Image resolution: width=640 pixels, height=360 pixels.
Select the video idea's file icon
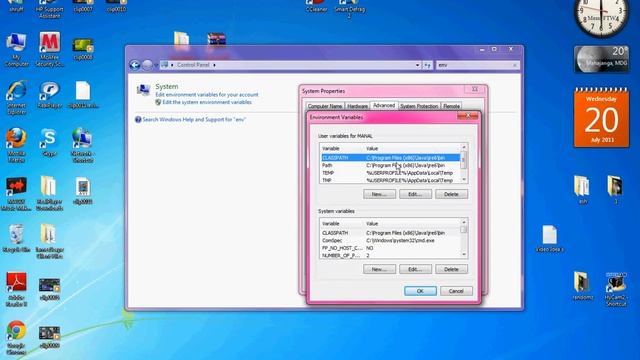(x=549, y=238)
